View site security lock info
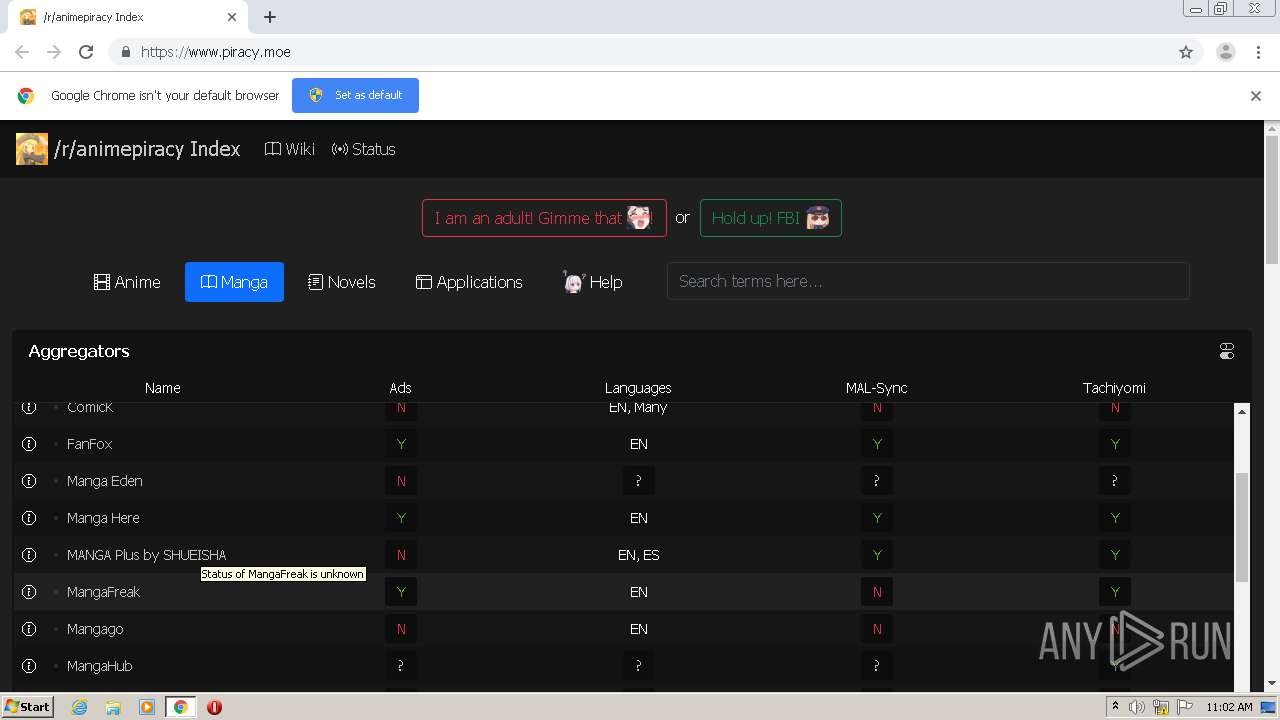The width and height of the screenshot is (1280, 720). pos(125,52)
